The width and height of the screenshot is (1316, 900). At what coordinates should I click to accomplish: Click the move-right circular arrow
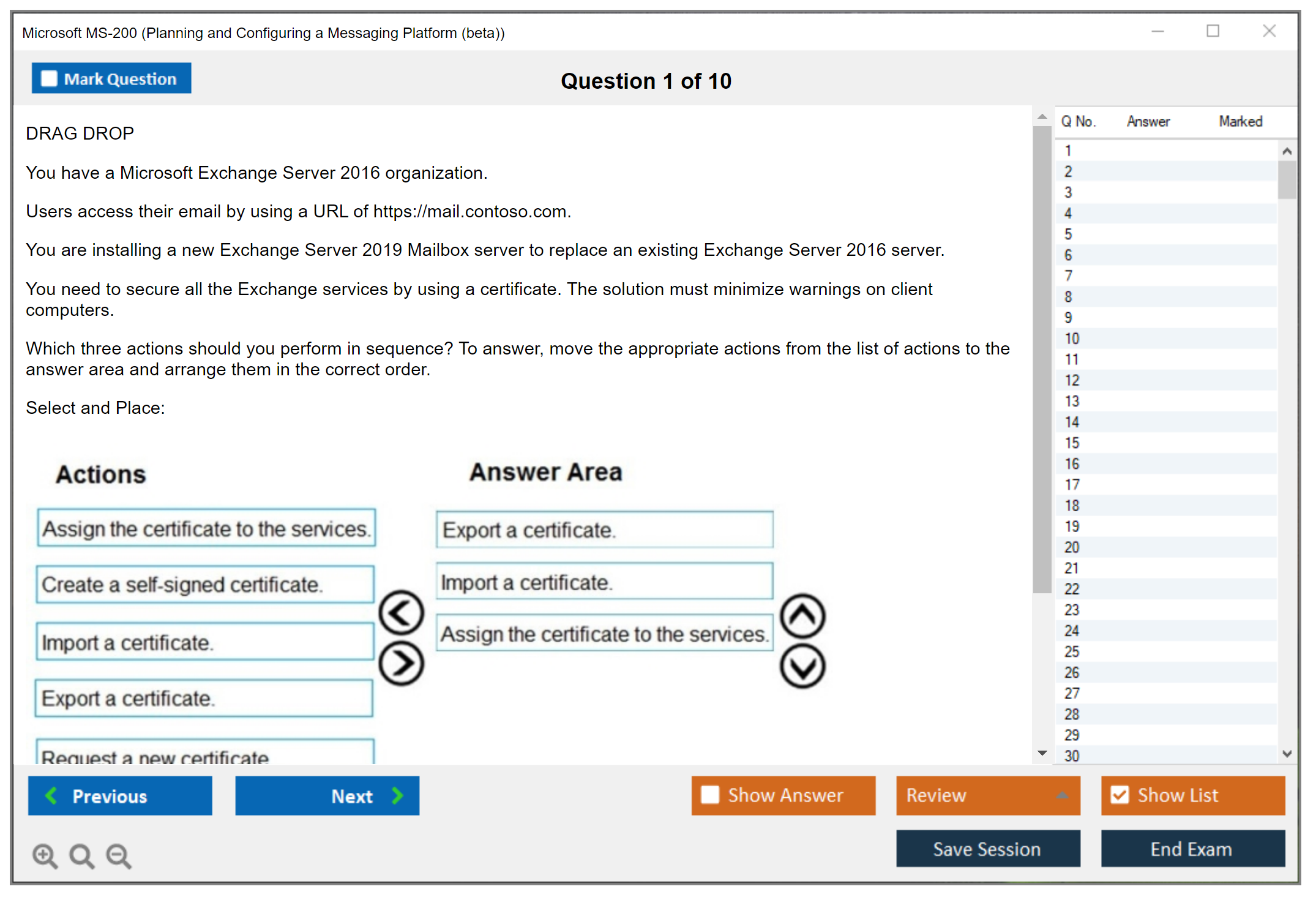tap(402, 663)
